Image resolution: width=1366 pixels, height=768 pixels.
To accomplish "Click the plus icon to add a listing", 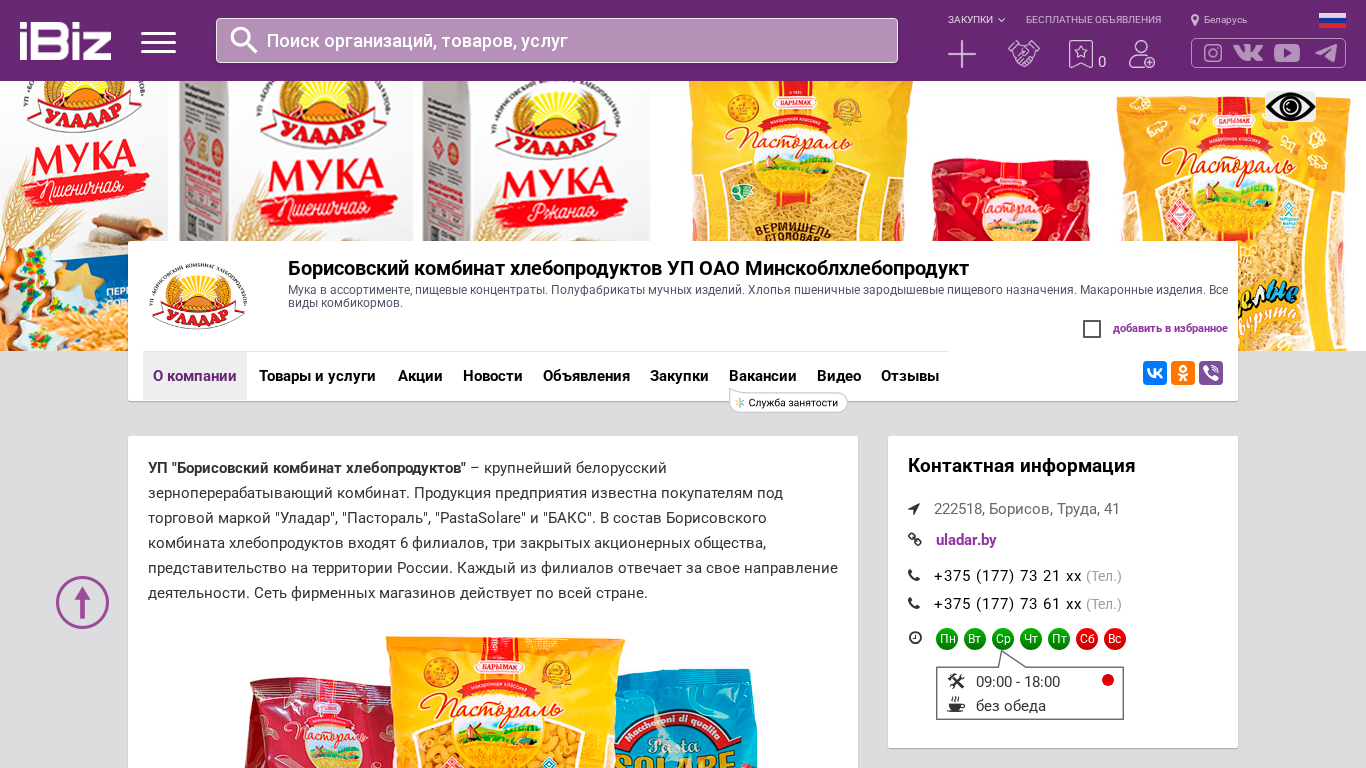I will [962, 54].
